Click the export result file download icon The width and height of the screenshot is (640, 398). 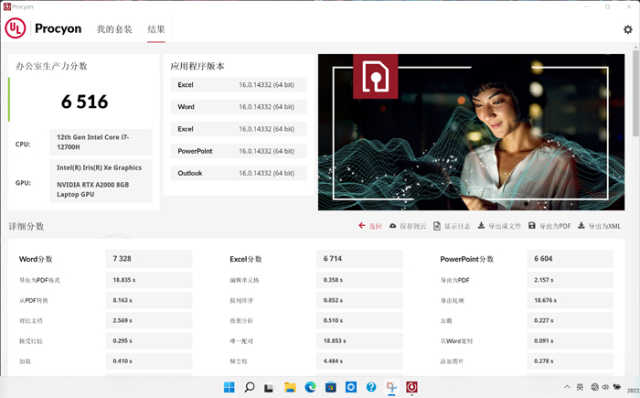[481, 225]
